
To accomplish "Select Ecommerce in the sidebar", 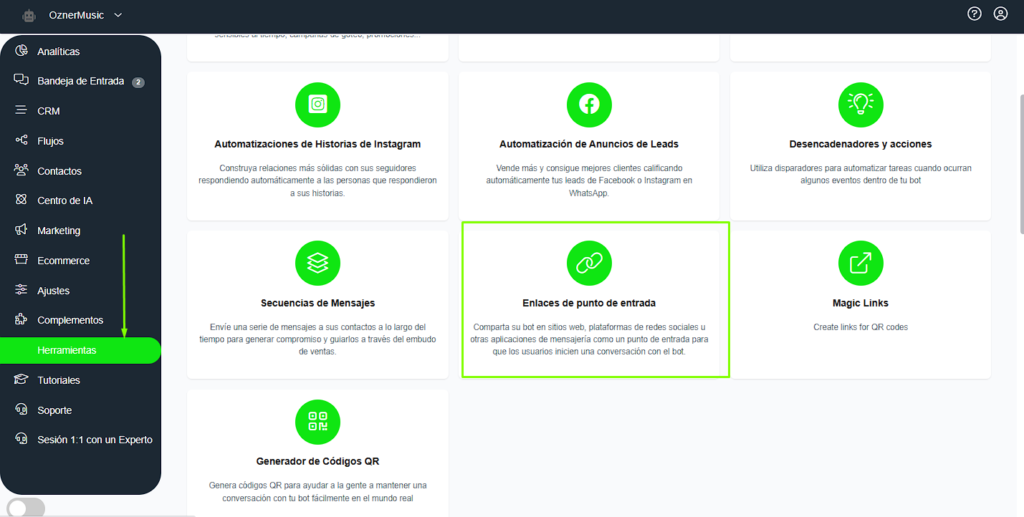I will tap(63, 261).
